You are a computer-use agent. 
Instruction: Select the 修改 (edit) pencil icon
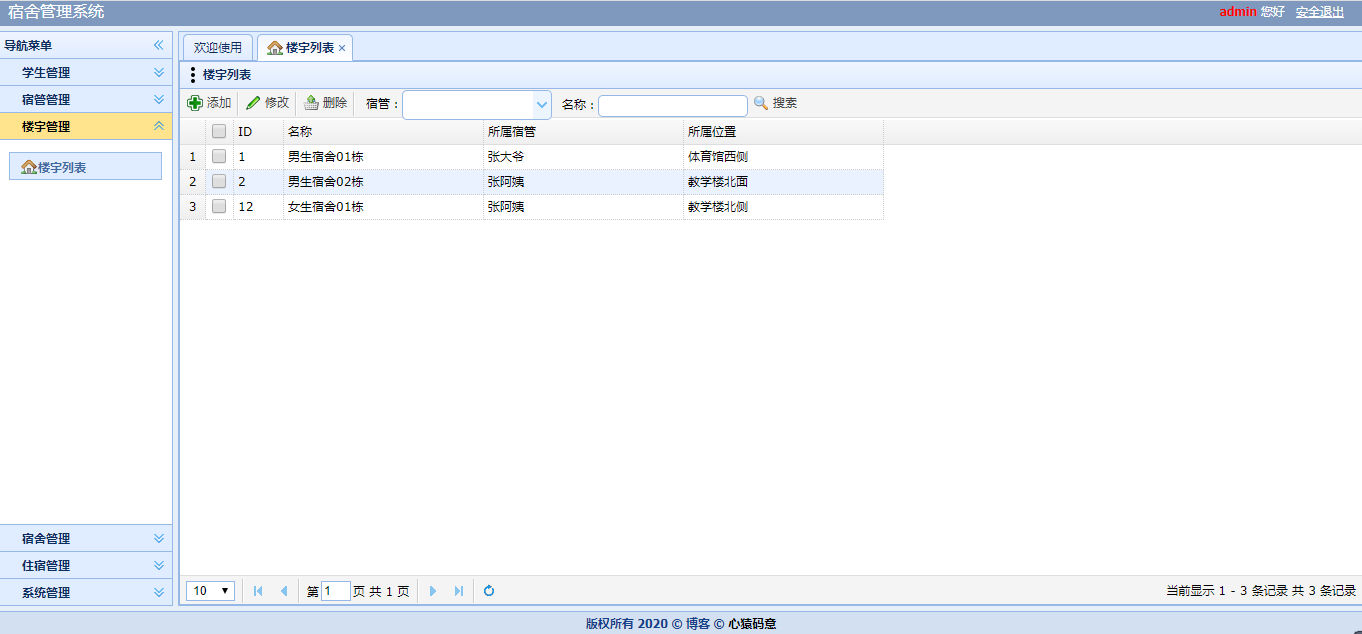(x=254, y=102)
